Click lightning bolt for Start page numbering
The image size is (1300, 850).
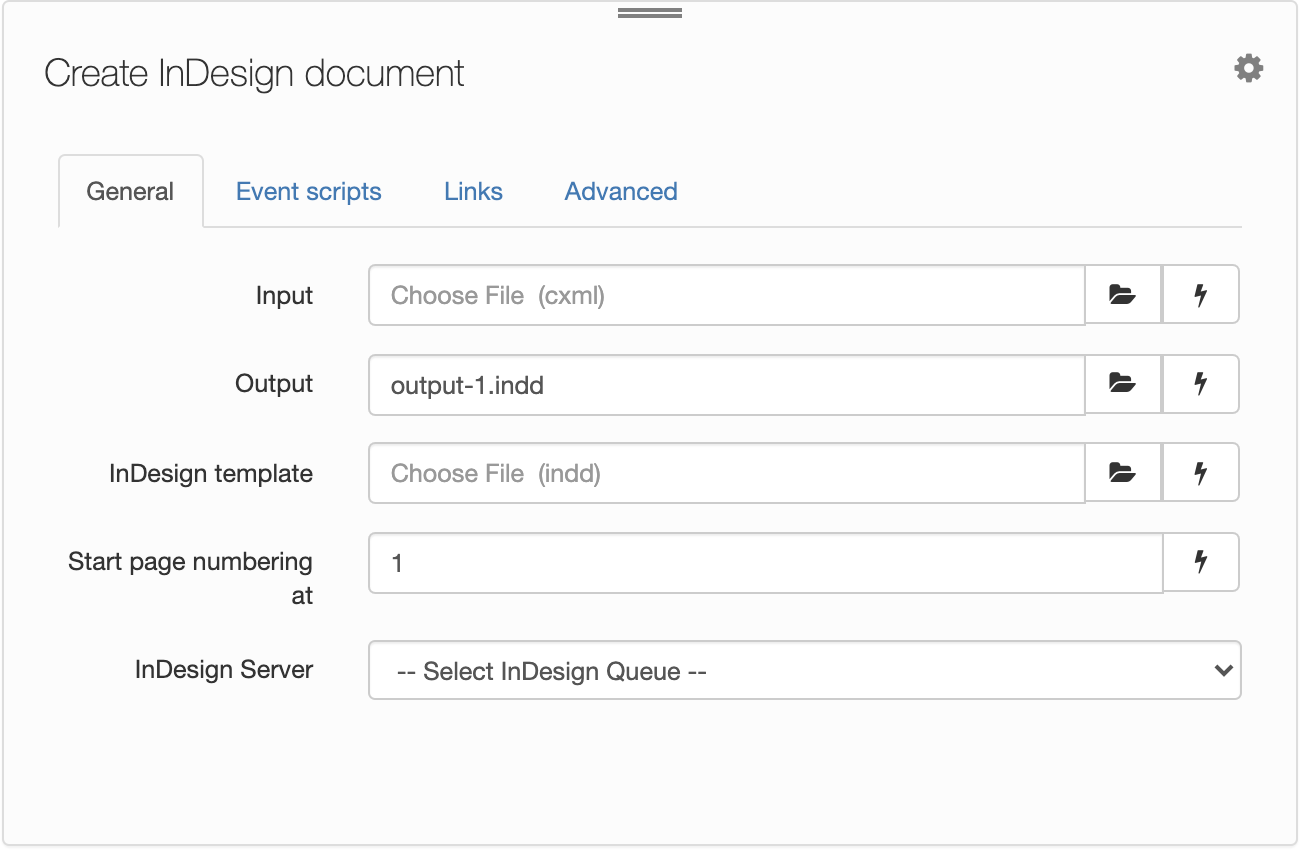(1201, 562)
